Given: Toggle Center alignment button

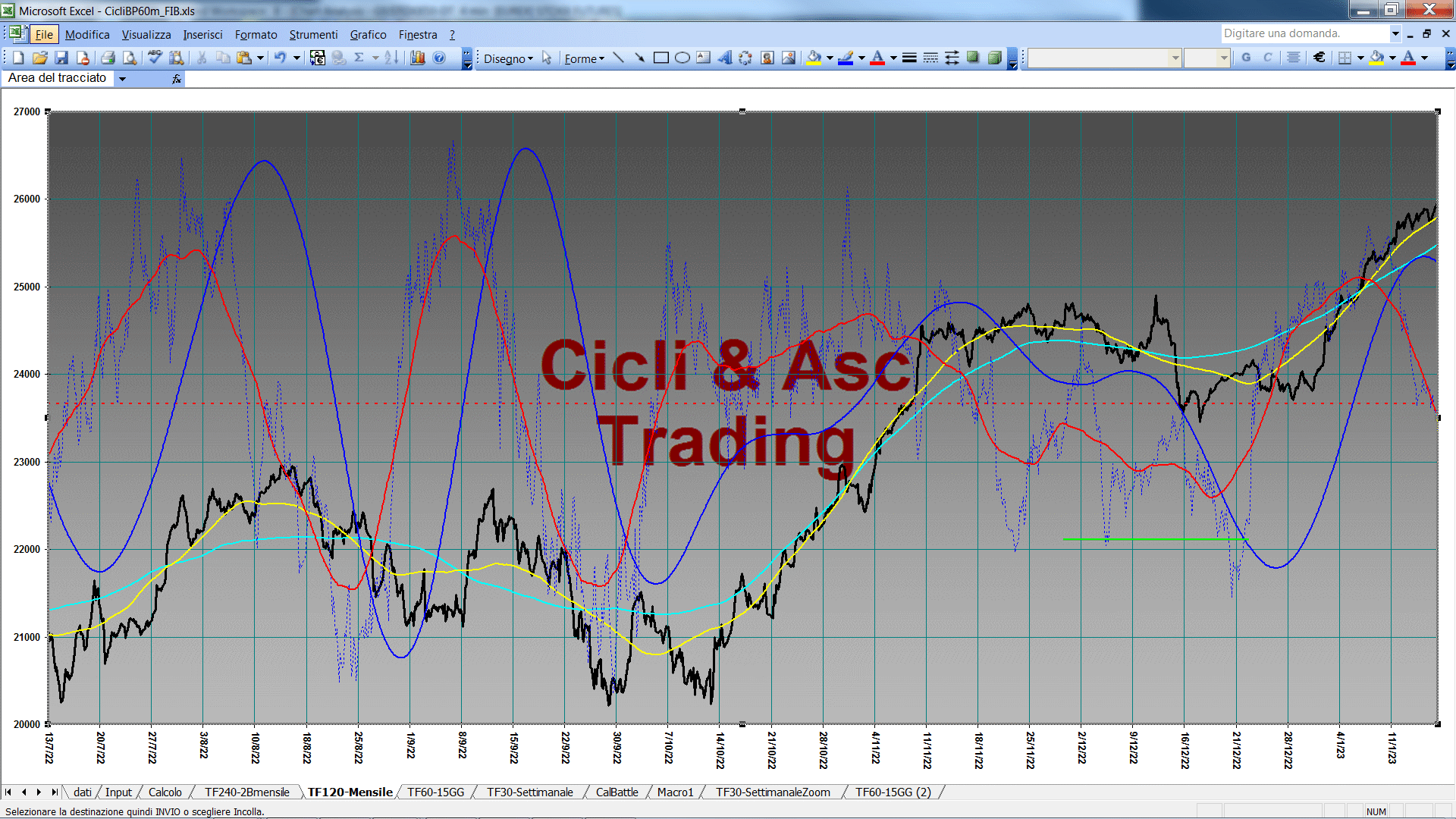Looking at the screenshot, I should point(1294,58).
